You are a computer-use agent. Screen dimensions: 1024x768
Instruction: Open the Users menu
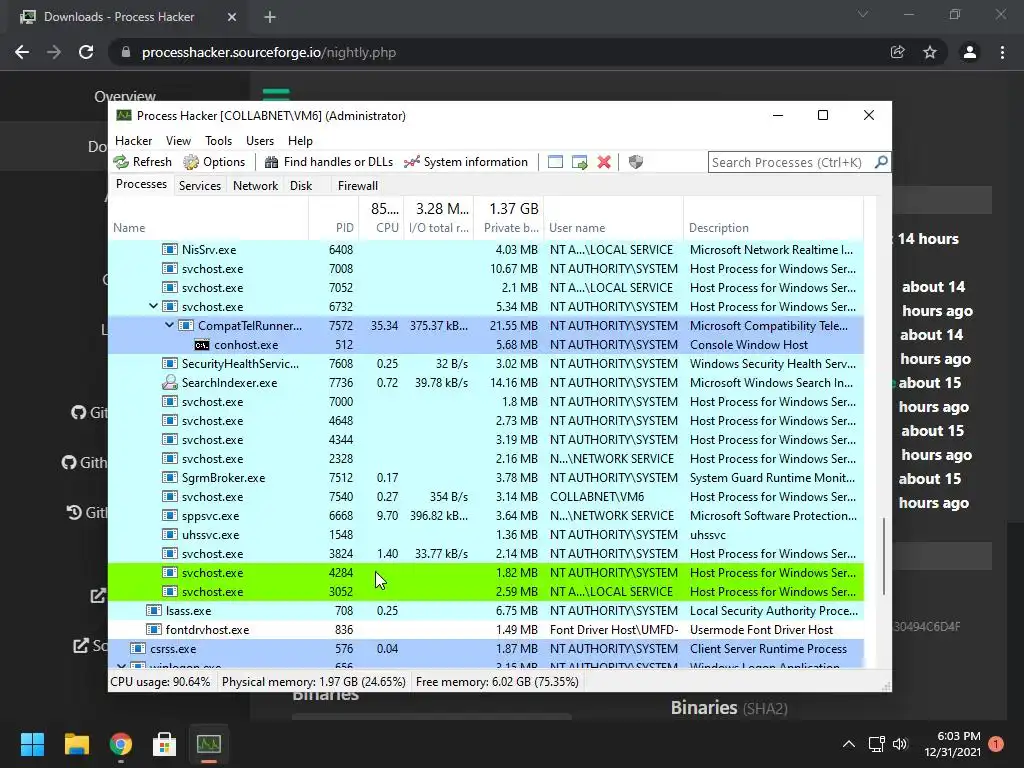tap(260, 140)
